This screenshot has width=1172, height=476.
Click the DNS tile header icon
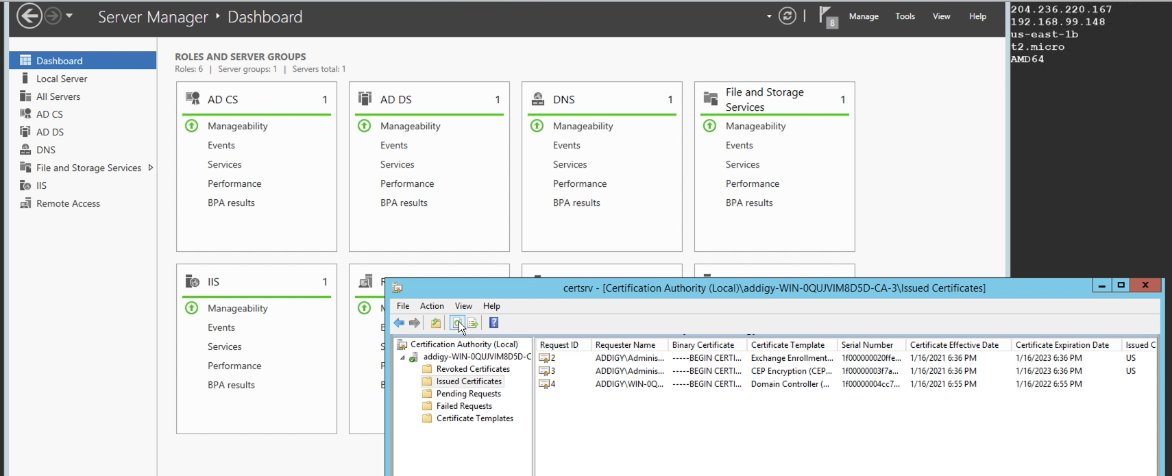[x=537, y=99]
